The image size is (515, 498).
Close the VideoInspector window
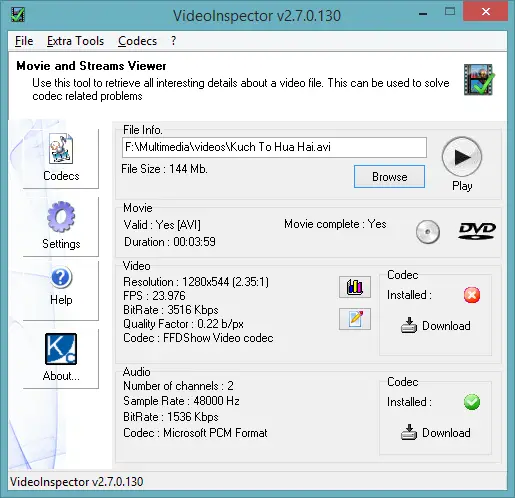click(486, 12)
